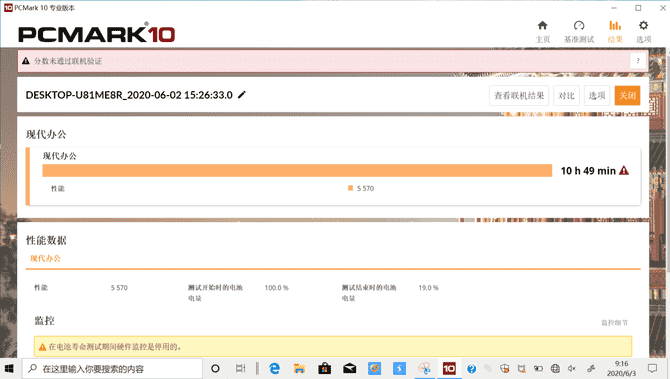Open Windows Start menu
Screen dimensions: 670x379
click(9, 368)
